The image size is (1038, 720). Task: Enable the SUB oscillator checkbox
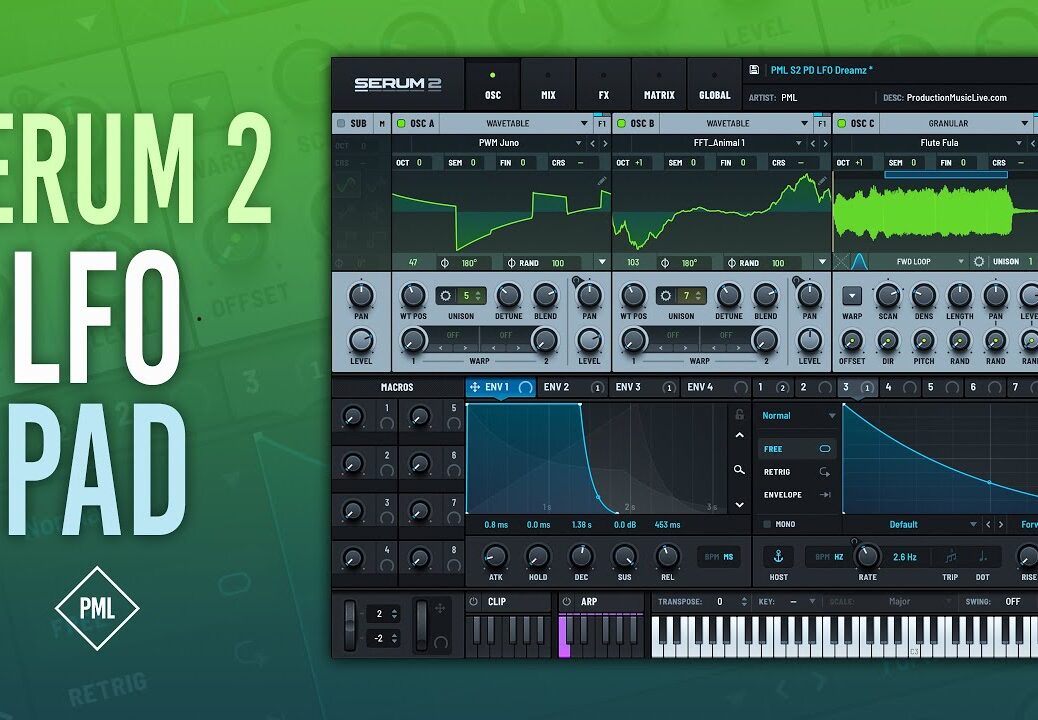point(341,124)
